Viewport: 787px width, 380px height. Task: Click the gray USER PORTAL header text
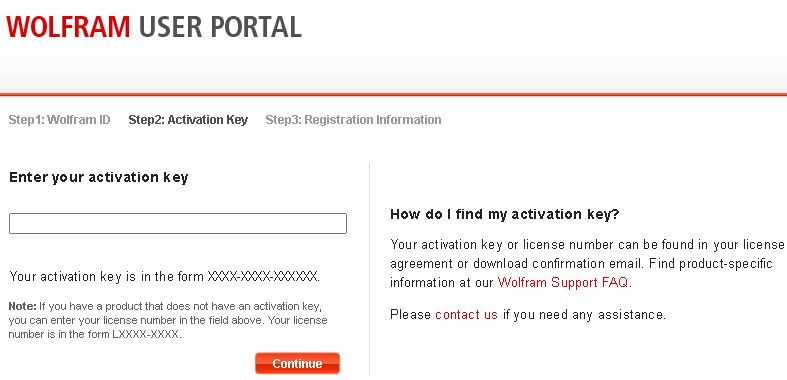coord(220,27)
